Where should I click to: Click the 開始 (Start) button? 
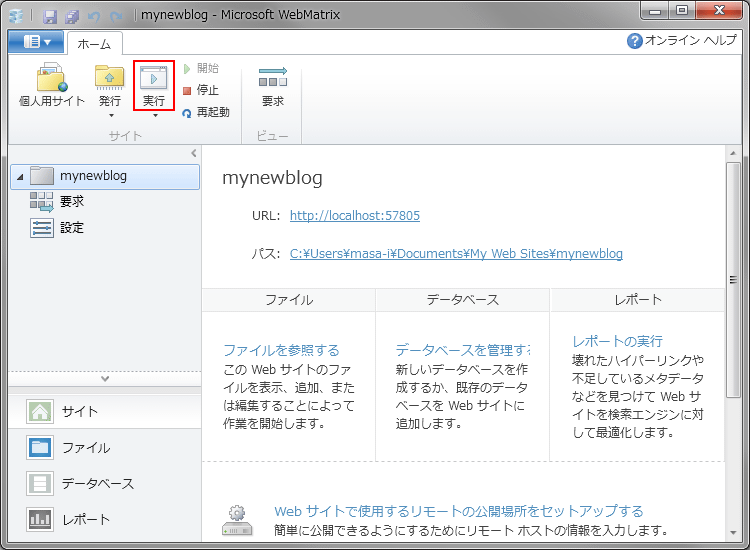pyautogui.click(x=201, y=68)
